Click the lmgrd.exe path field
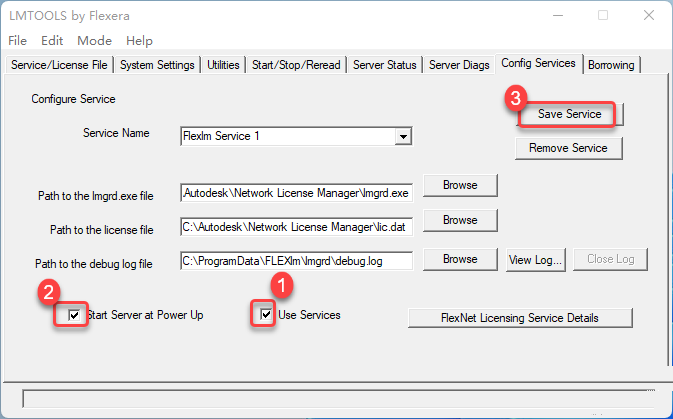673x419 pixels. coord(297,193)
